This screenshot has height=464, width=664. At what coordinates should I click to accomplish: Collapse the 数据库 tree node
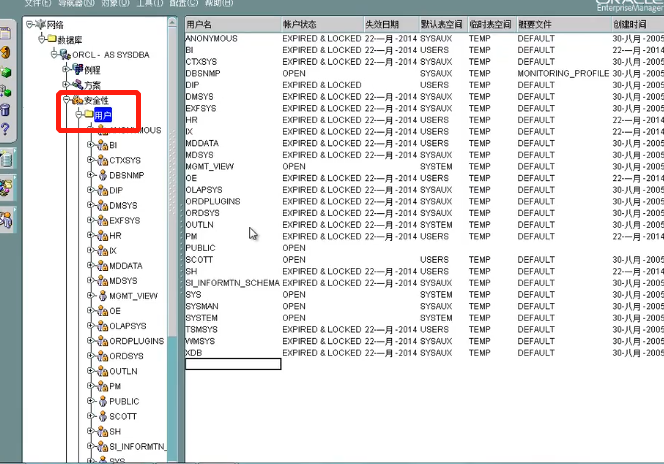click(x=42, y=39)
